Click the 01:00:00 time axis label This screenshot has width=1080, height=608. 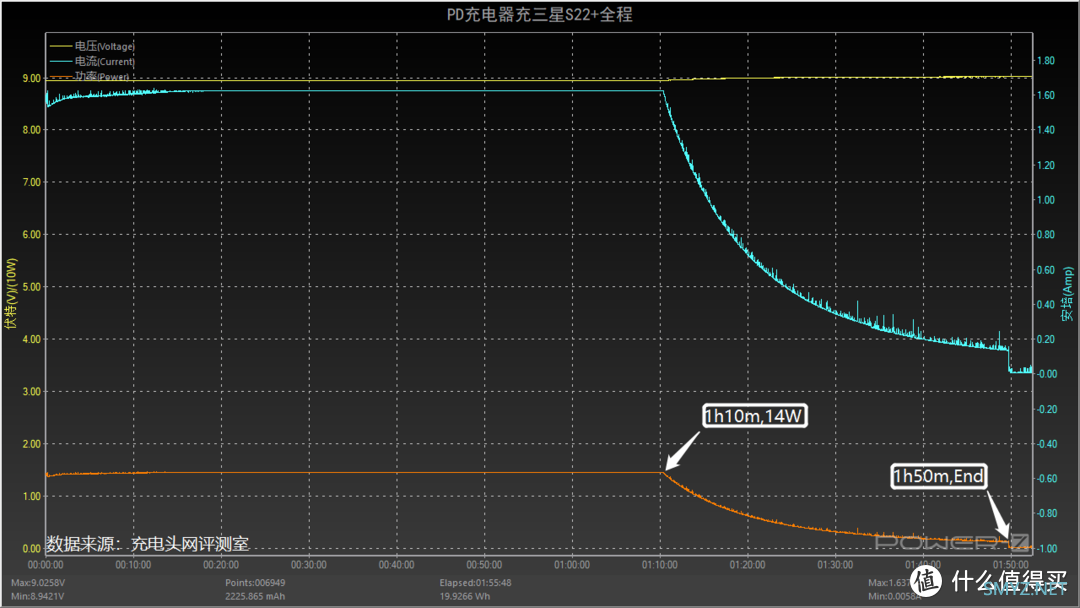(x=572, y=565)
